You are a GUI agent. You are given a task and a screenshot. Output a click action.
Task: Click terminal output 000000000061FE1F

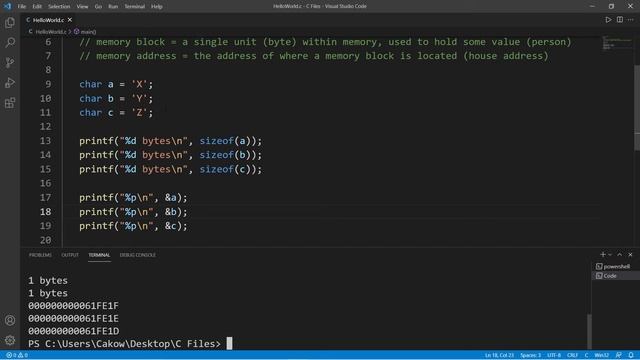pos(73,306)
